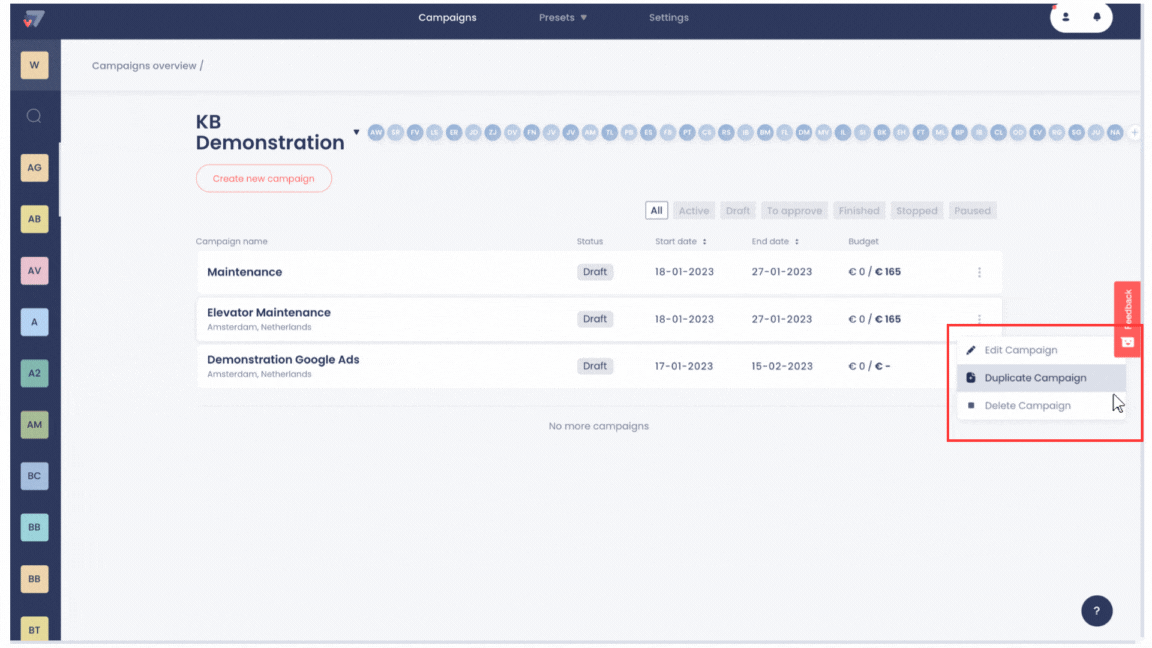Sort campaigns by End date
The width and height of the screenshot is (1152, 648).
(775, 242)
